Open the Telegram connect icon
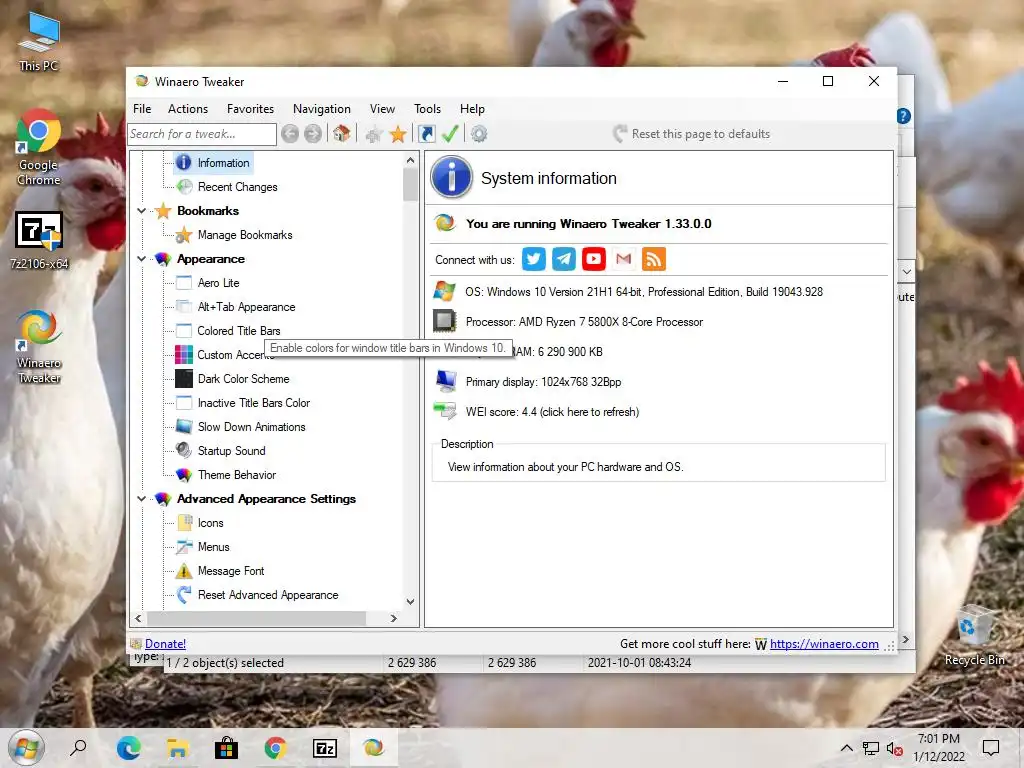This screenshot has width=1024, height=768. [564, 259]
